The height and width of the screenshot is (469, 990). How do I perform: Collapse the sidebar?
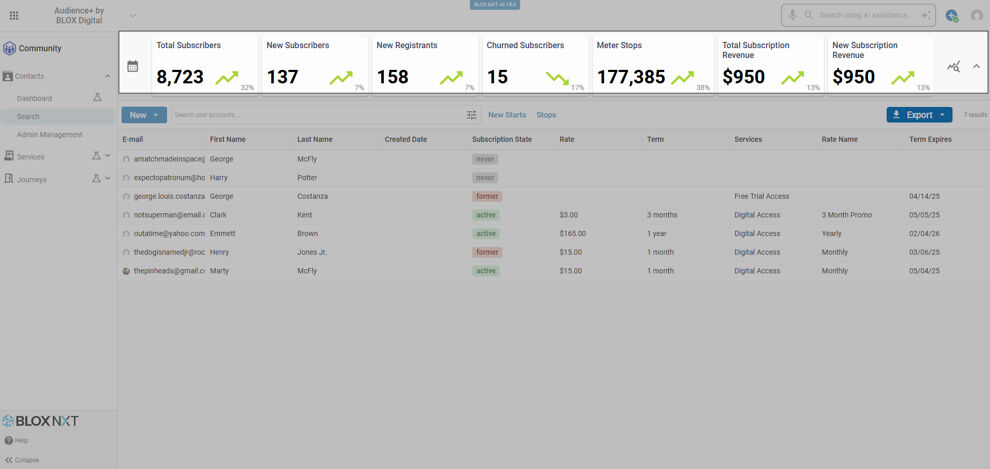[x=22, y=460]
